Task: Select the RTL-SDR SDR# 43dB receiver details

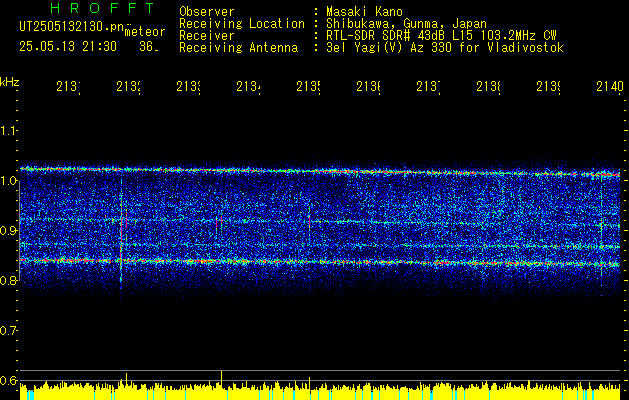Action: tap(441, 36)
